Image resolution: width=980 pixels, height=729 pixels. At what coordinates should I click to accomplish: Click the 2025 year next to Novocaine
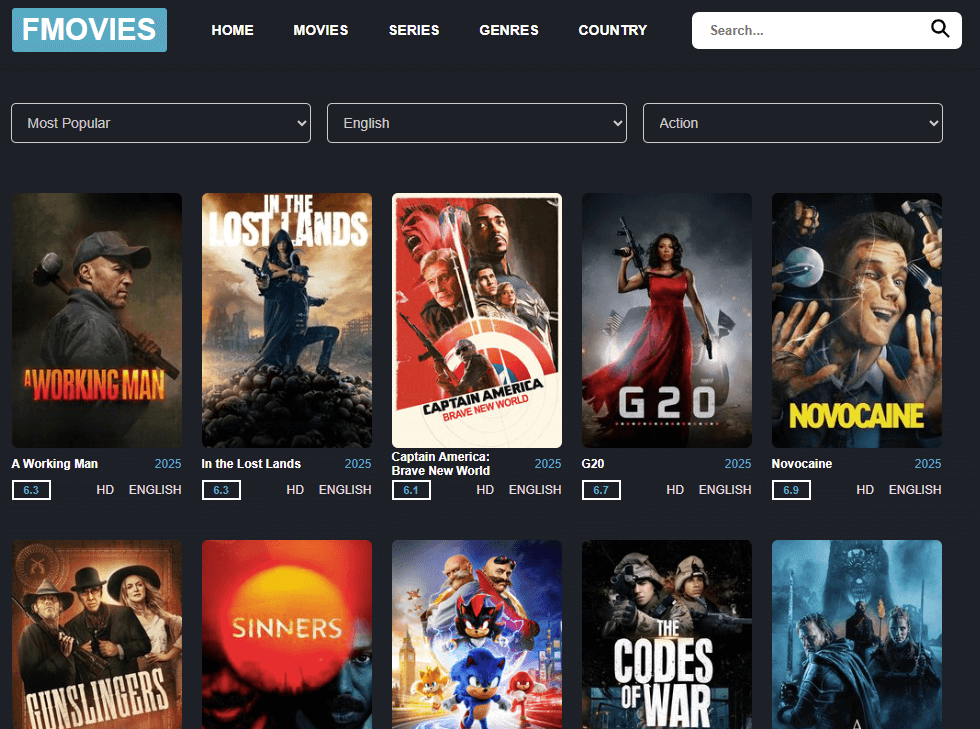click(x=928, y=464)
